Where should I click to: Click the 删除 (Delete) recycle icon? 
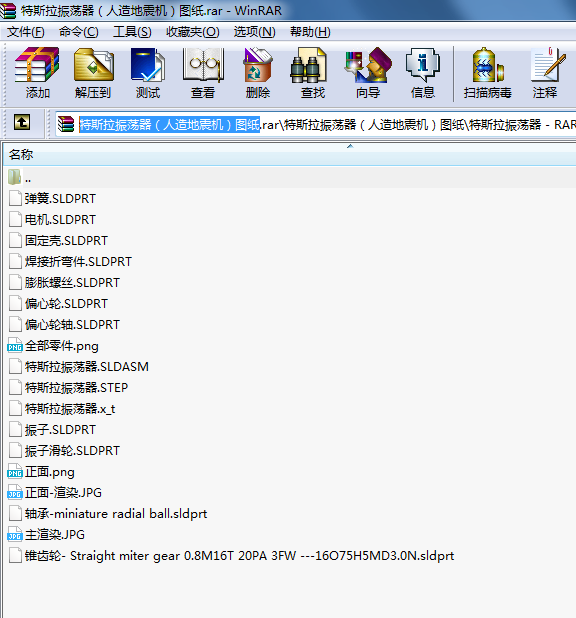point(258,65)
